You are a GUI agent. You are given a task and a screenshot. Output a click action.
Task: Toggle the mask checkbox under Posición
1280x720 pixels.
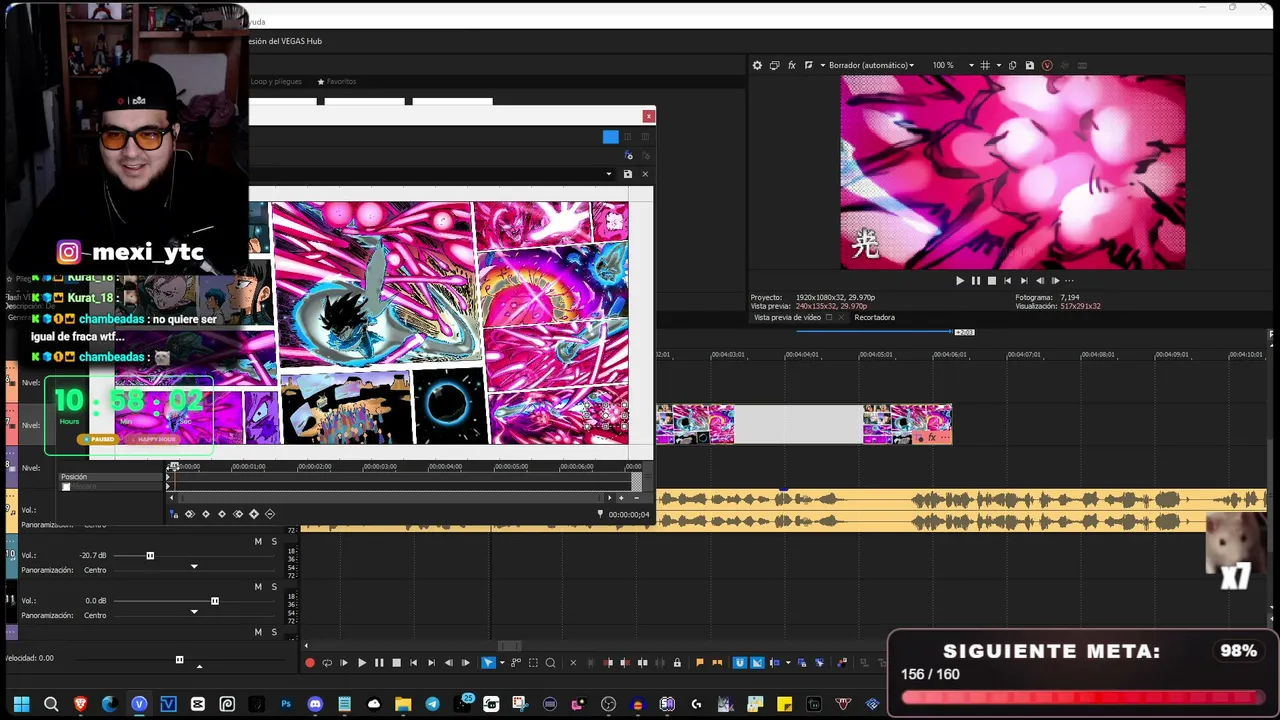(x=66, y=487)
